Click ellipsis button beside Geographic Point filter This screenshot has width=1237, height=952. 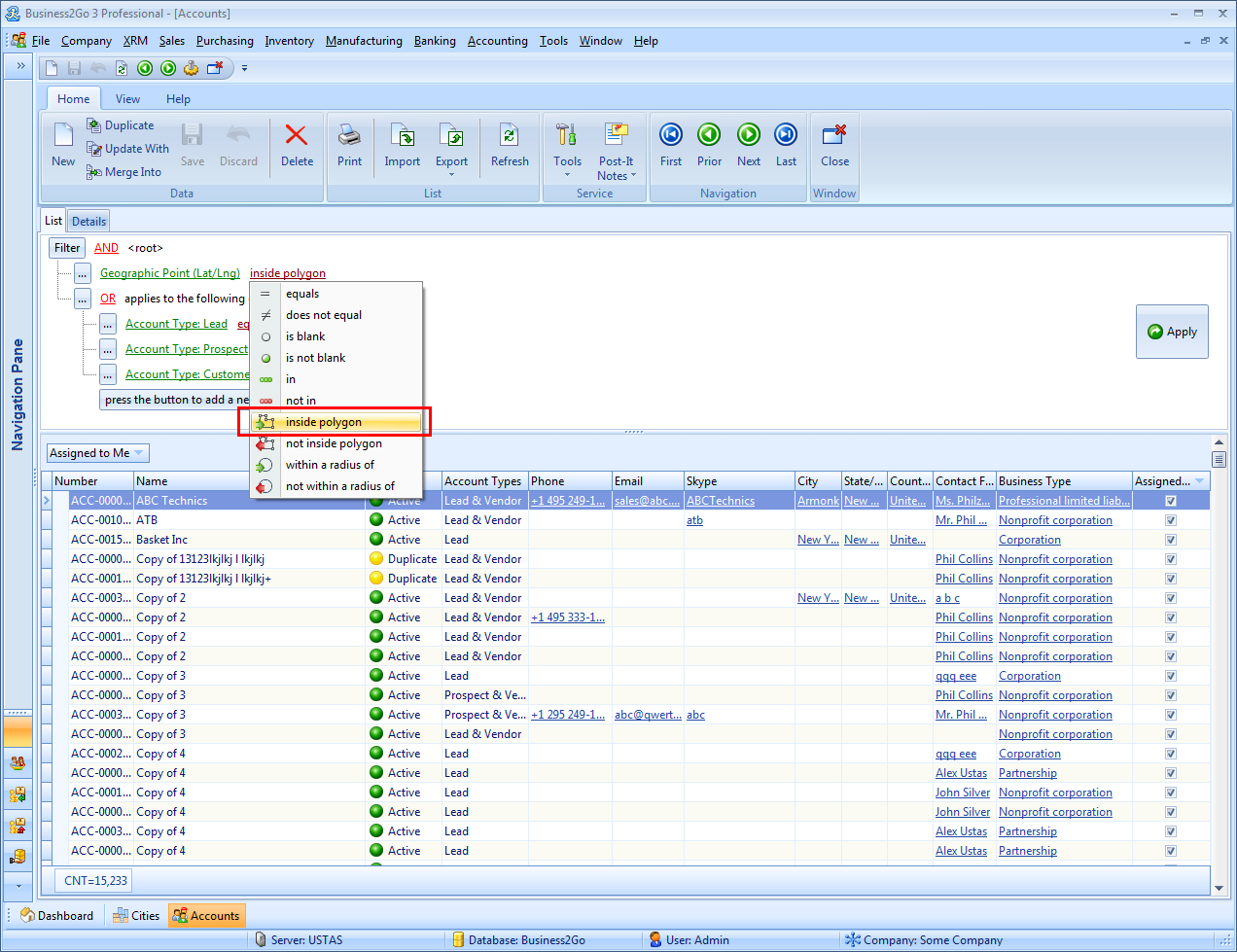pyautogui.click(x=83, y=274)
